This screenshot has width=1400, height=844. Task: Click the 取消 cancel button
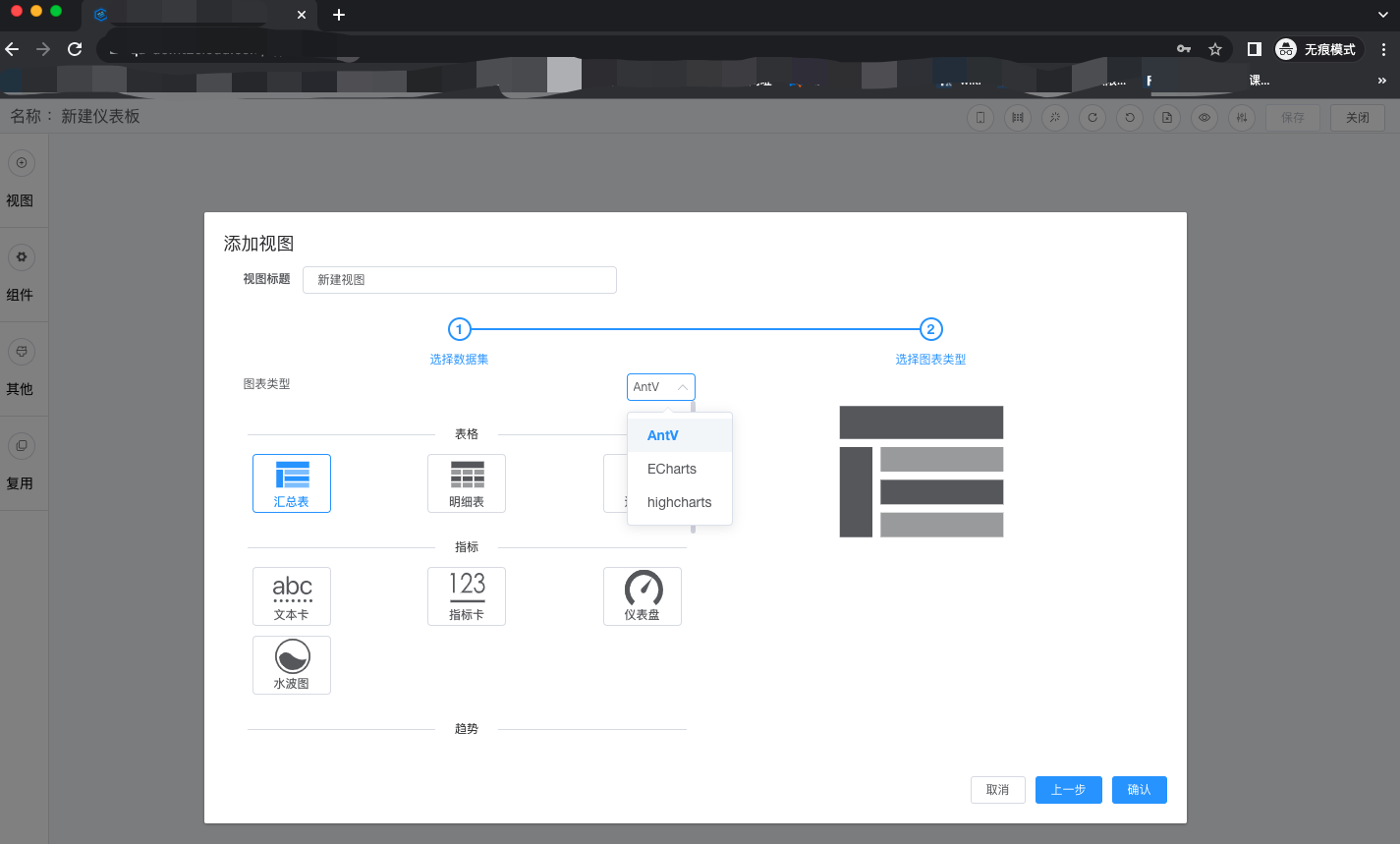998,790
